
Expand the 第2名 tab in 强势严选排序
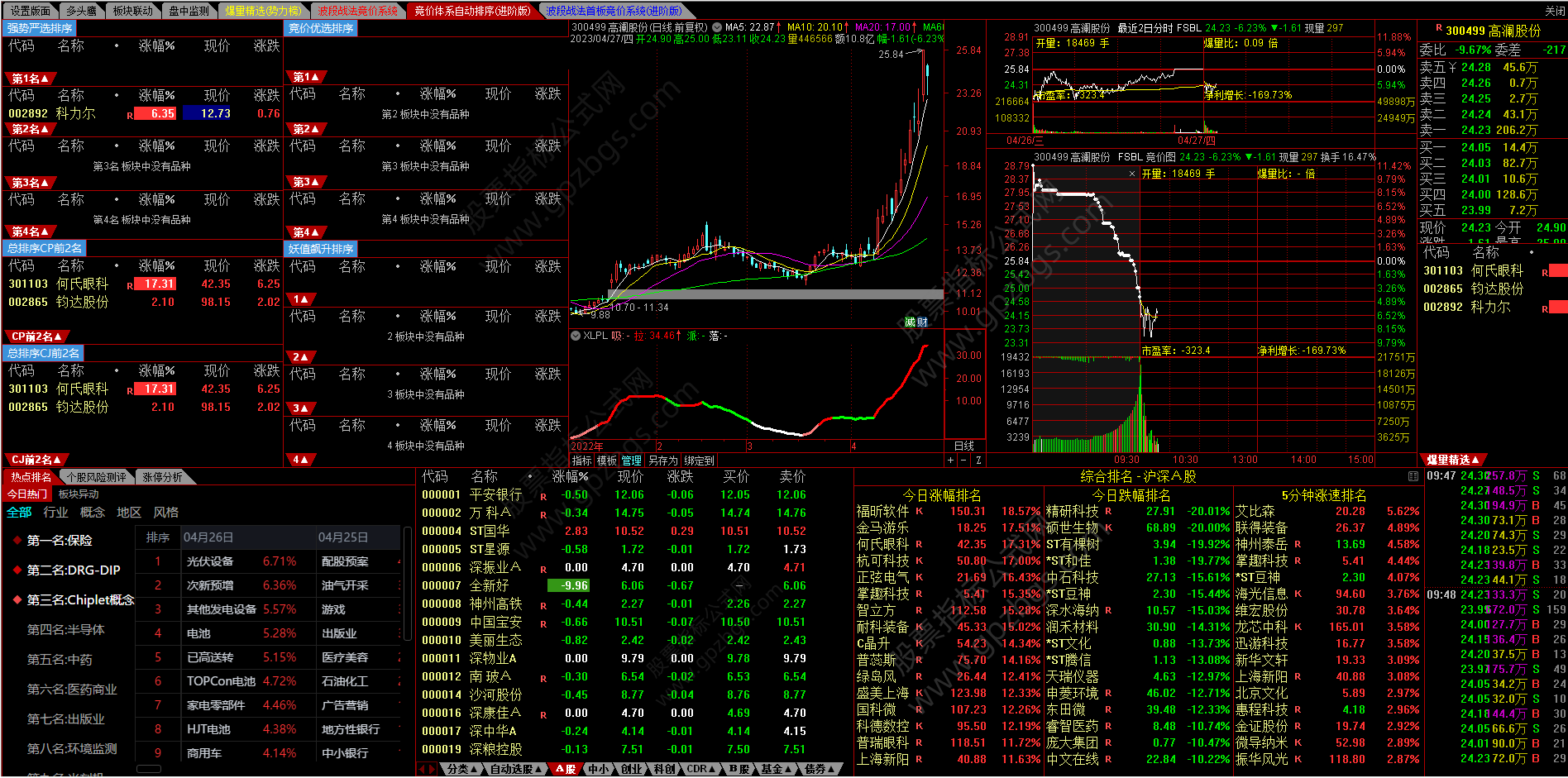(30, 129)
